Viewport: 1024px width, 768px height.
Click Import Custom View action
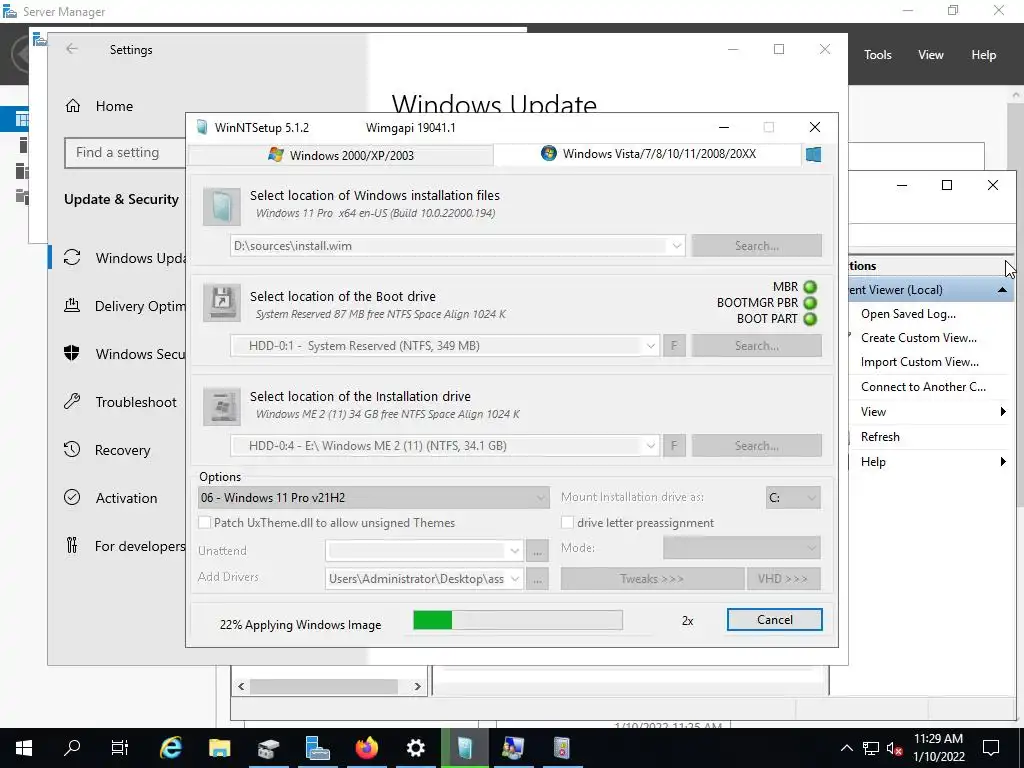pyautogui.click(x=920, y=362)
